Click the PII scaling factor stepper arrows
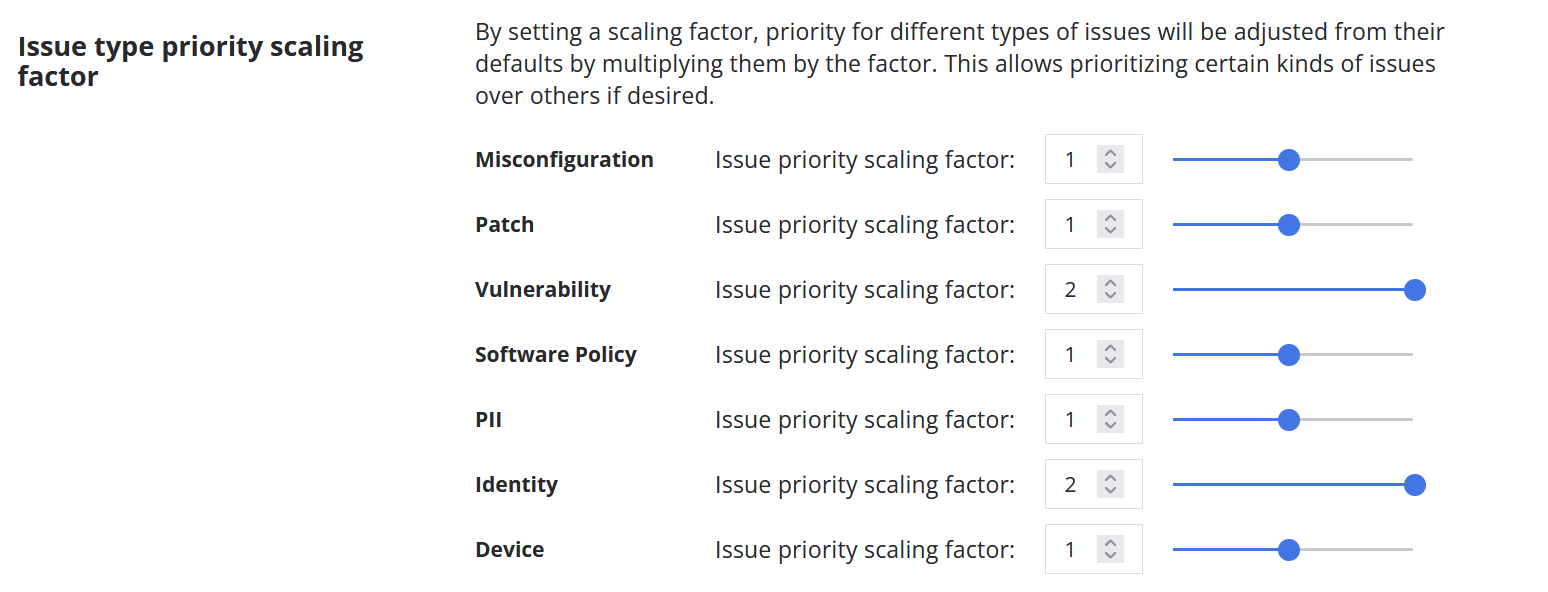Viewport: 1548px width, 592px height. [1110, 419]
